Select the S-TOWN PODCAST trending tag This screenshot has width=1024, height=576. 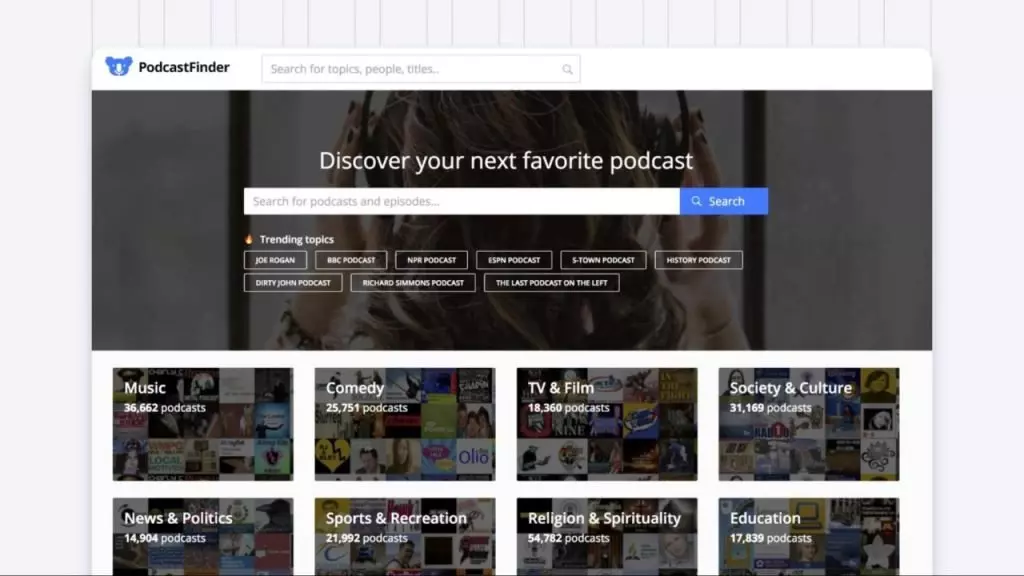[x=603, y=260]
